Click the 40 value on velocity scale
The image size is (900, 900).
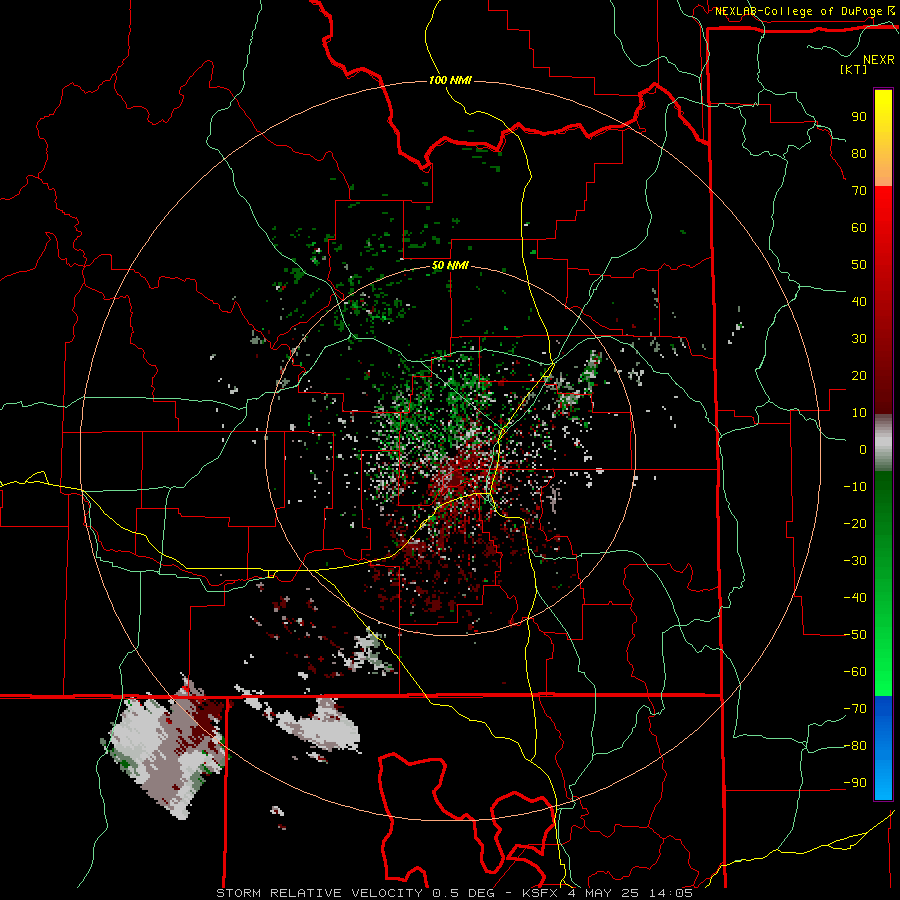(859, 301)
